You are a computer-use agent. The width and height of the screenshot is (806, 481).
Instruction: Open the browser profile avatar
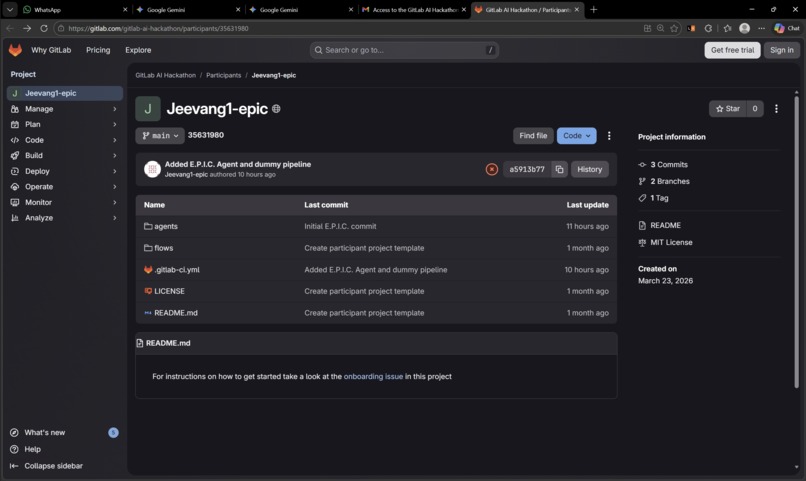pyautogui.click(x=744, y=28)
